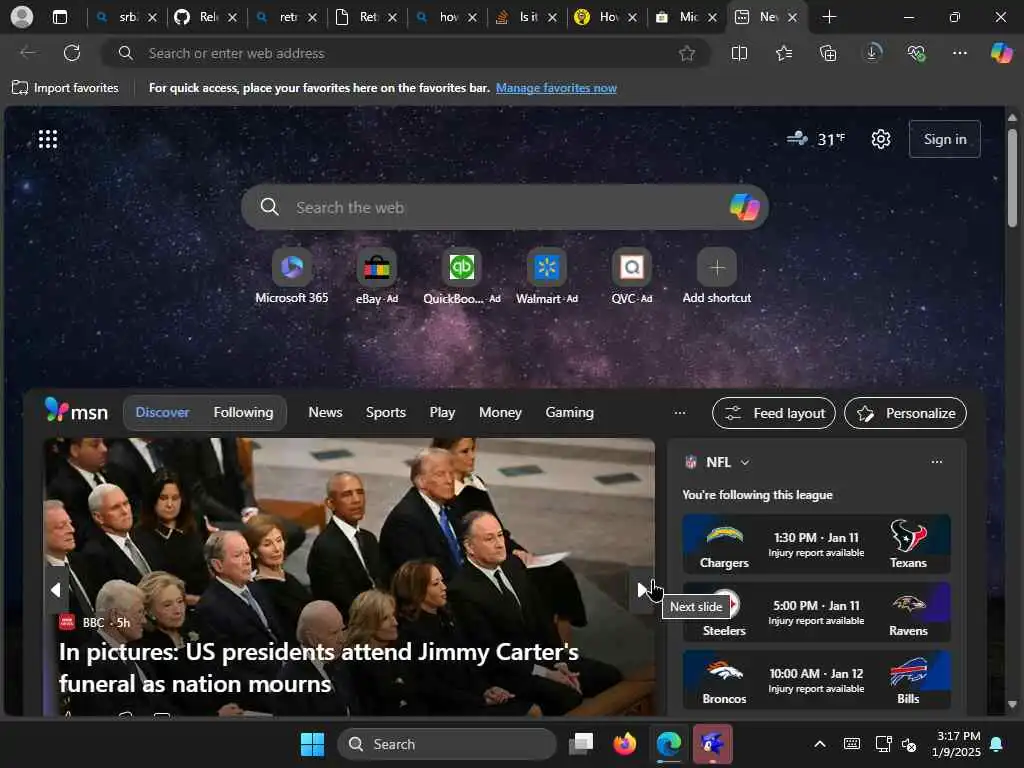1024x768 pixels.
Task: Click the taskbar Search box
Action: [x=447, y=744]
